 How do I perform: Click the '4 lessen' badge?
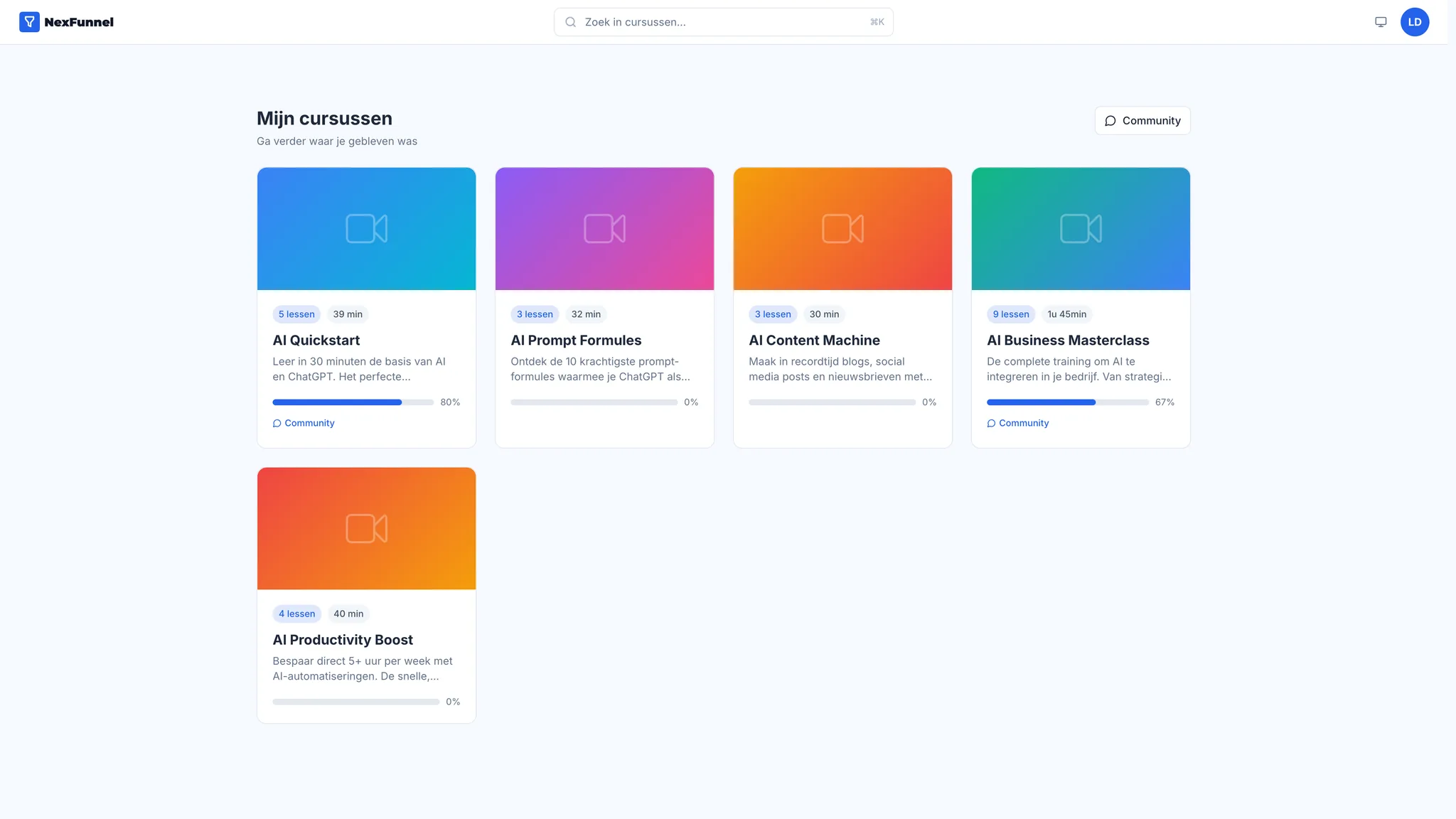point(296,614)
